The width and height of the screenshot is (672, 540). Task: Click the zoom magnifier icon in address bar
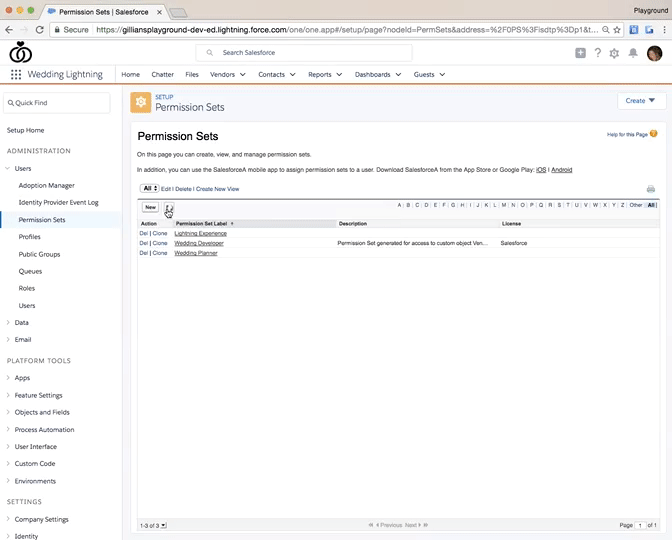[606, 30]
